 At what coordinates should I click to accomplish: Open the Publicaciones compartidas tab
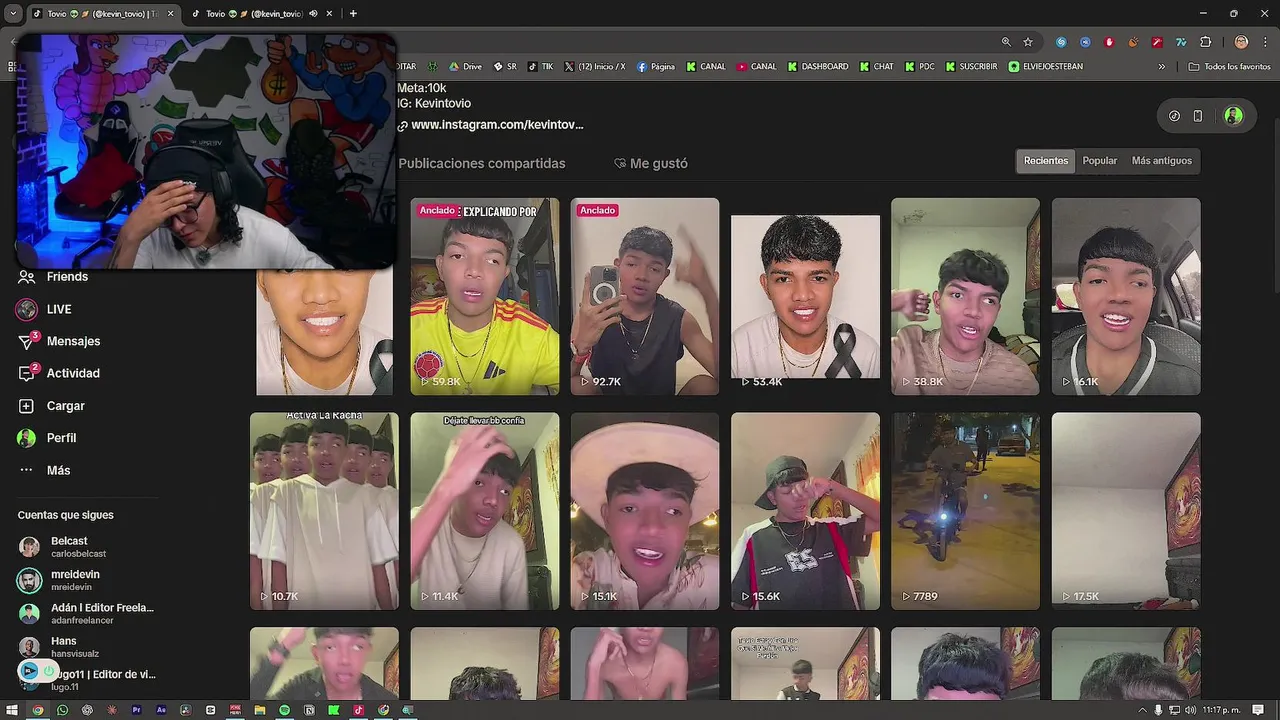coord(482,163)
